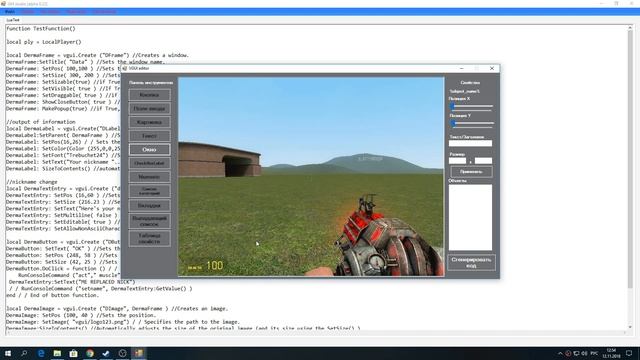Viewport: 640px width, 360px height.
Task: Click the tool button below CheckBoxLabel
Action: [x=149, y=177]
